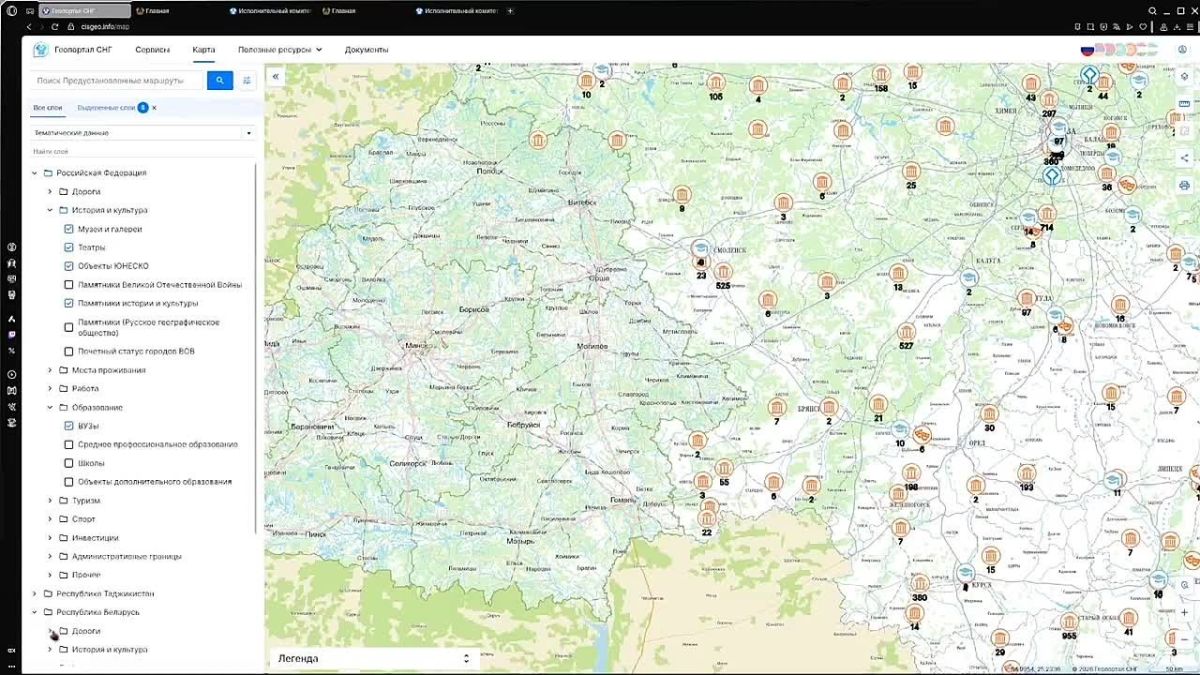Viewport: 1200px width, 675px height.
Task: Click the museum cluster marker numbered 527
Action: 906,331
